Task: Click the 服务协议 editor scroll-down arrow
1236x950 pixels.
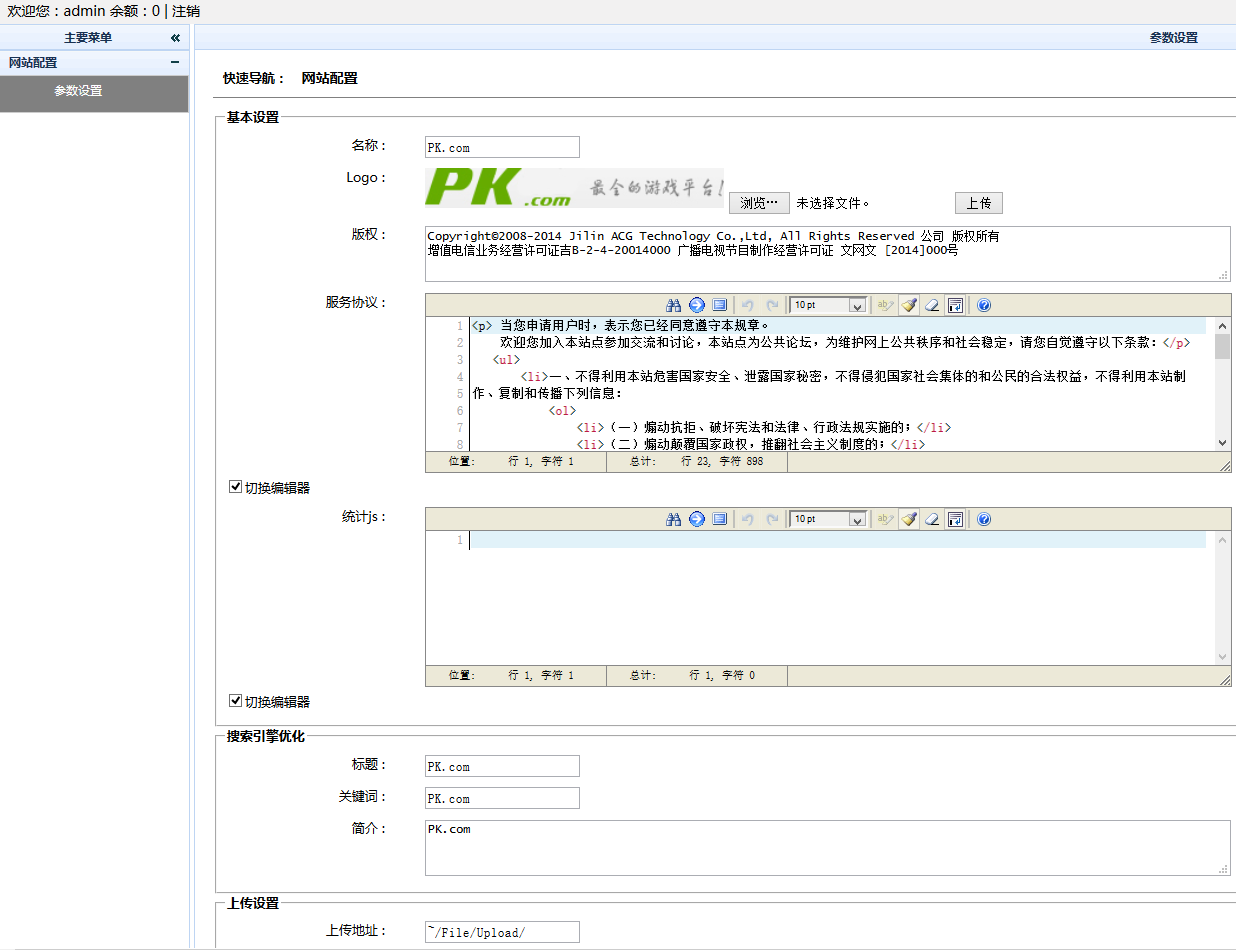Action: 1222,442
